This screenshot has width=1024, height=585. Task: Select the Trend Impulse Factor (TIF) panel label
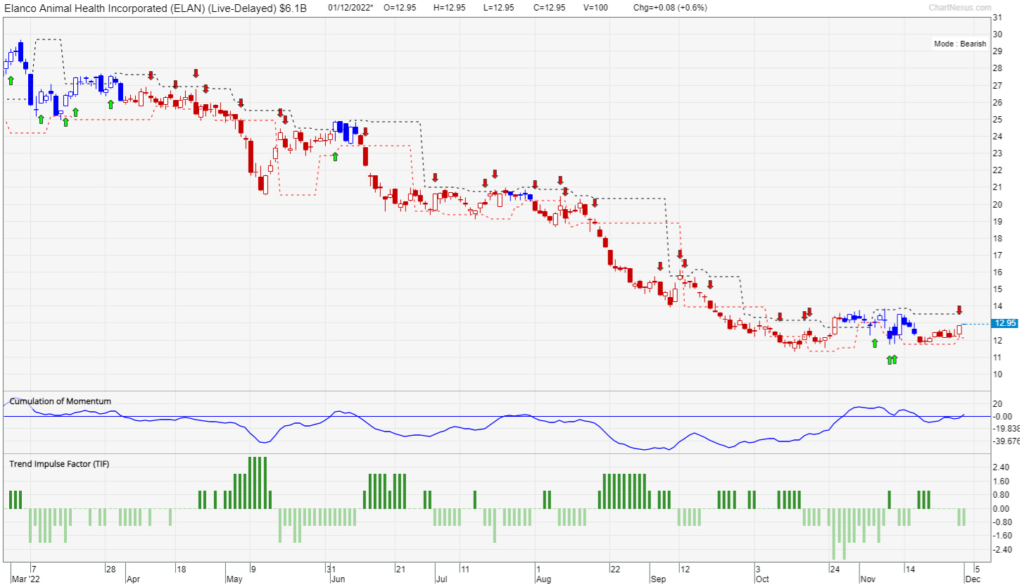pyautogui.click(x=59, y=464)
